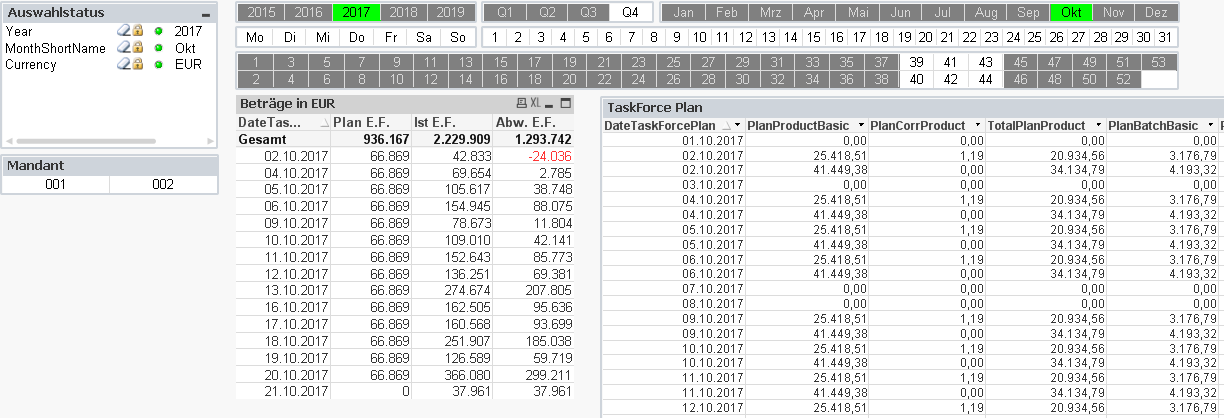Clear the Year selection with its eraser icon
The image size is (1224, 418).
[122, 32]
